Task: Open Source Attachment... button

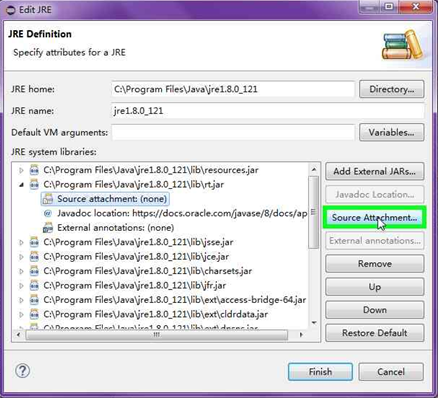Action: pyautogui.click(x=375, y=218)
